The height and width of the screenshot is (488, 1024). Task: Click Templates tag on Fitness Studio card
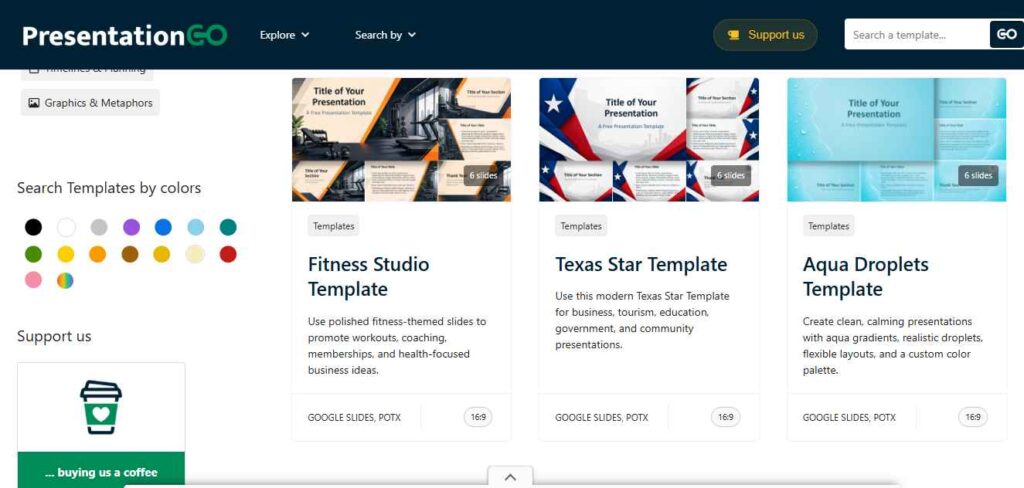click(334, 226)
